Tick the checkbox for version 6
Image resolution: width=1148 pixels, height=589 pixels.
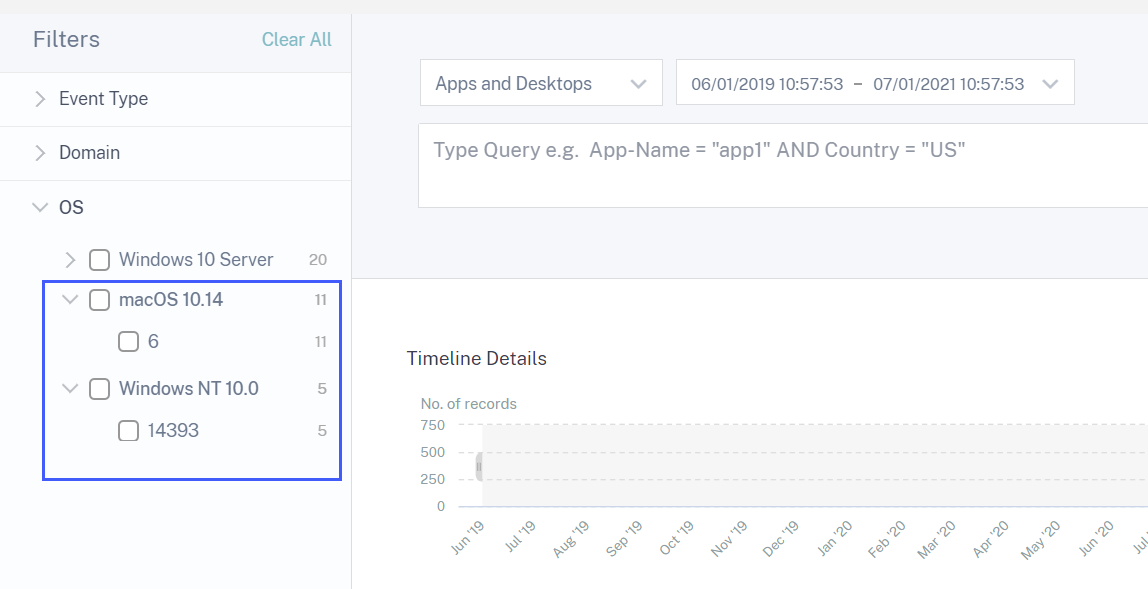128,342
